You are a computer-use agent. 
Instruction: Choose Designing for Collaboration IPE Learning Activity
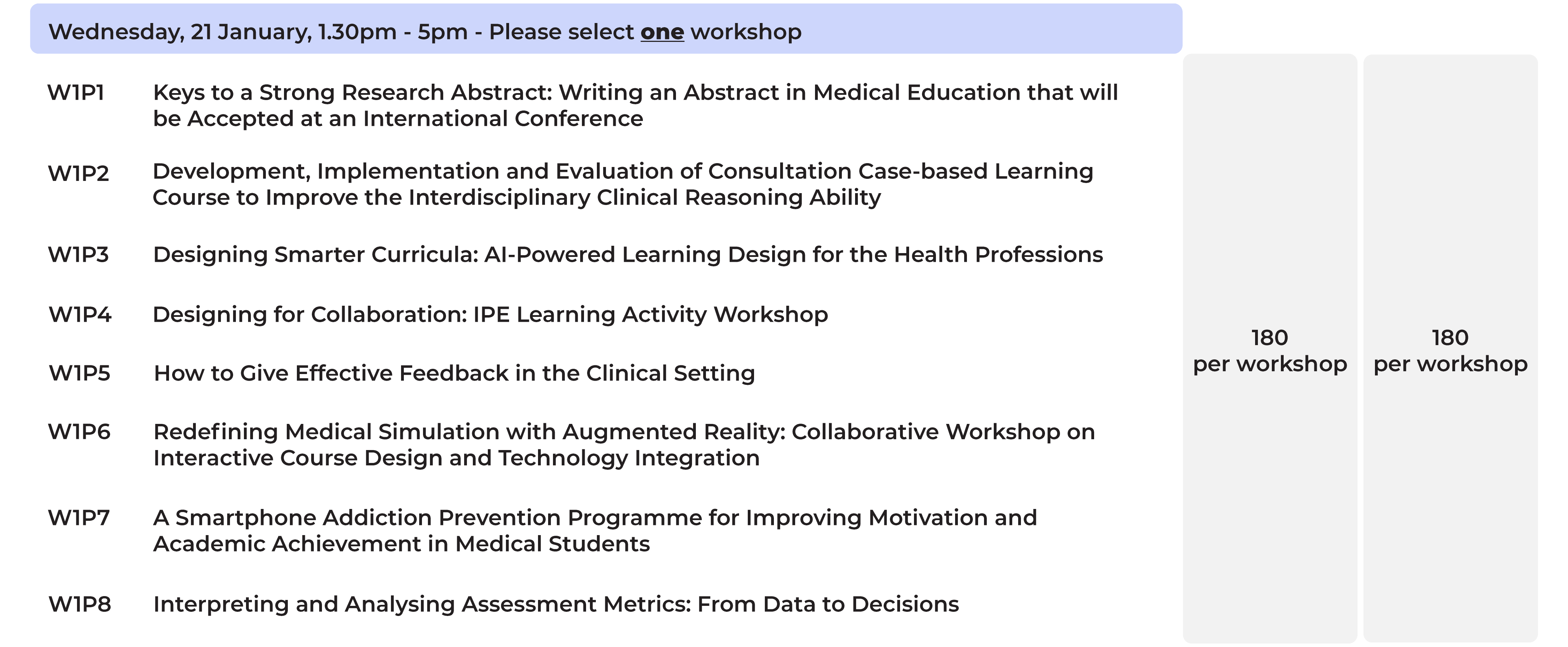tap(490, 314)
